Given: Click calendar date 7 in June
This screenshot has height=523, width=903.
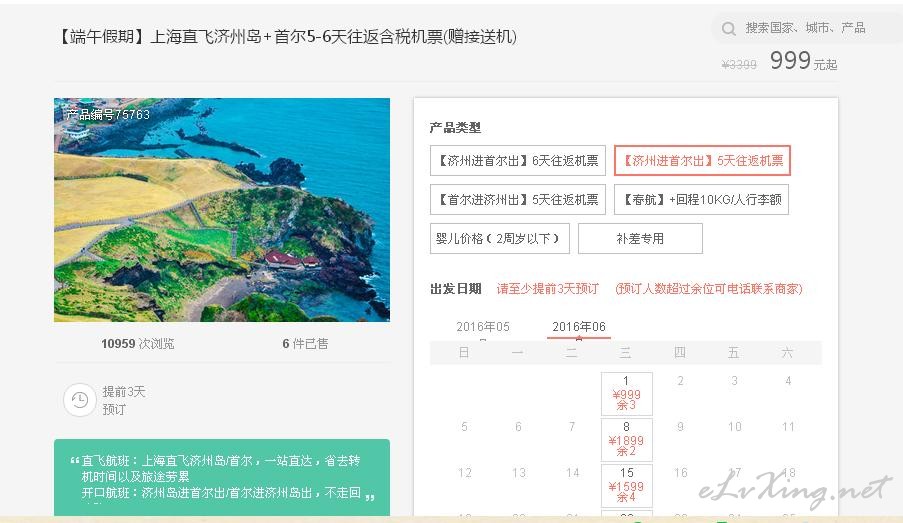Looking at the screenshot, I should point(572,427).
